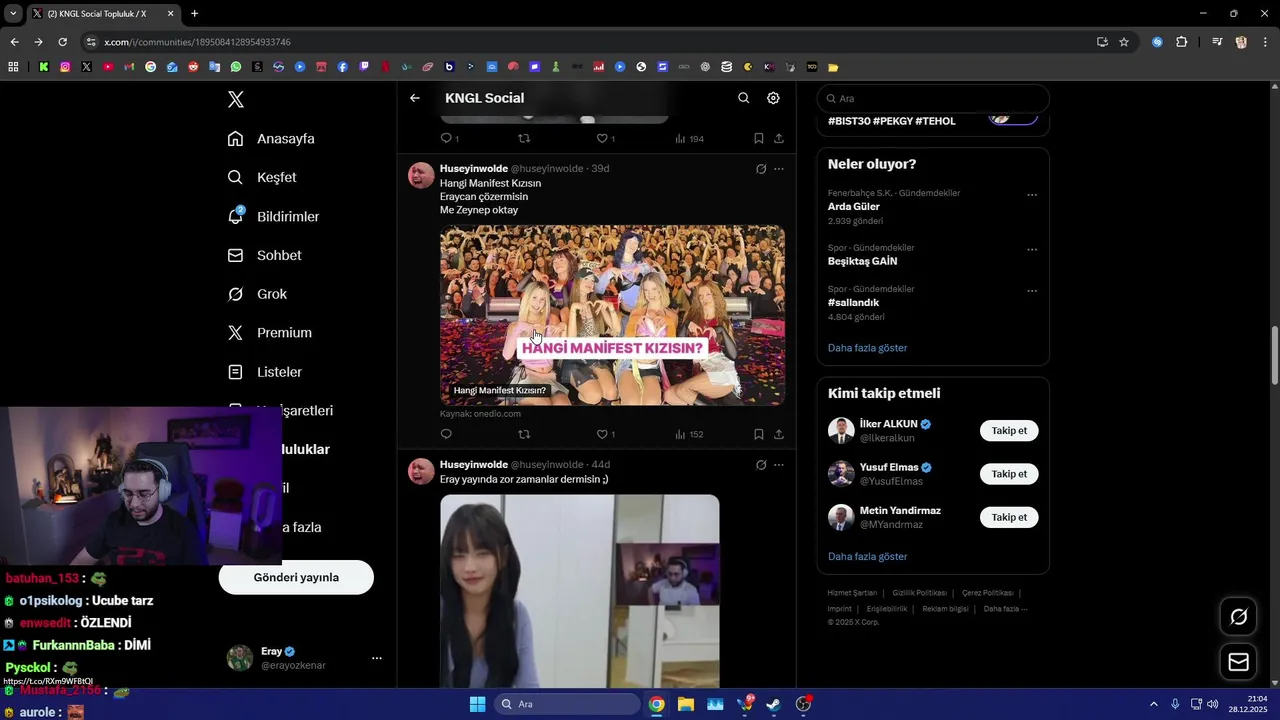This screenshot has width=1280, height=720.
Task: Open the #sallandık trending topic
Action: [x=853, y=303]
